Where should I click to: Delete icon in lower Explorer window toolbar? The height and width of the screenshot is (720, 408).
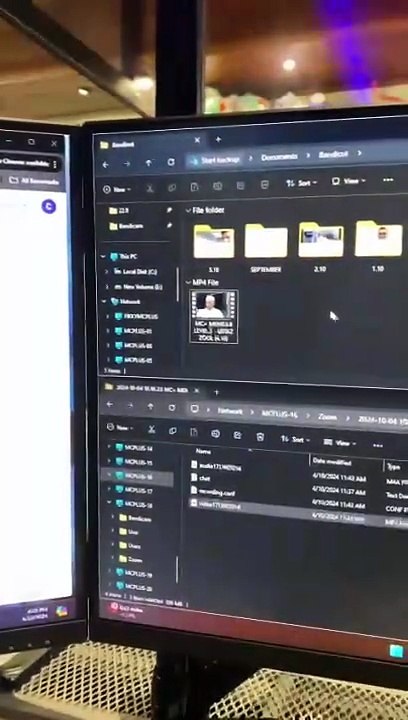(x=260, y=437)
